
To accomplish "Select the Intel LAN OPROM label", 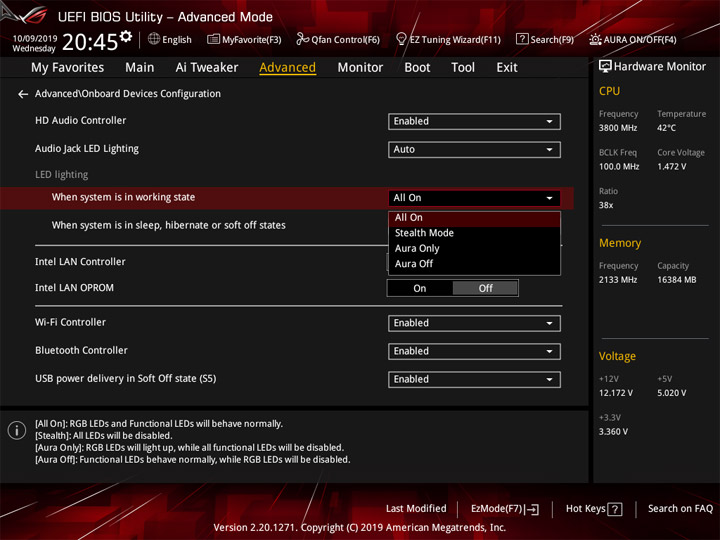I will (74, 288).
